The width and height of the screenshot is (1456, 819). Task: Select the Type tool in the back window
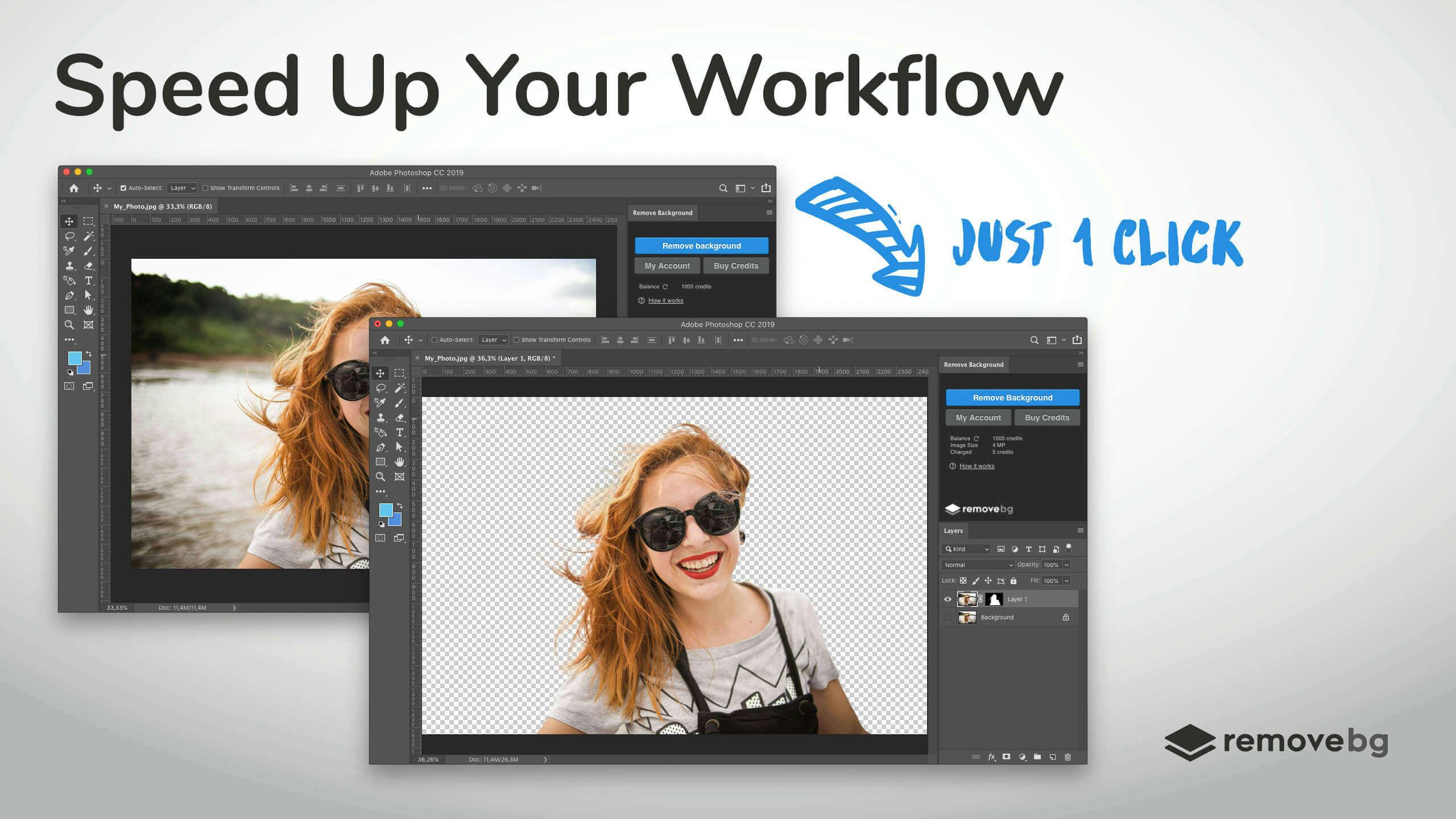tap(89, 280)
